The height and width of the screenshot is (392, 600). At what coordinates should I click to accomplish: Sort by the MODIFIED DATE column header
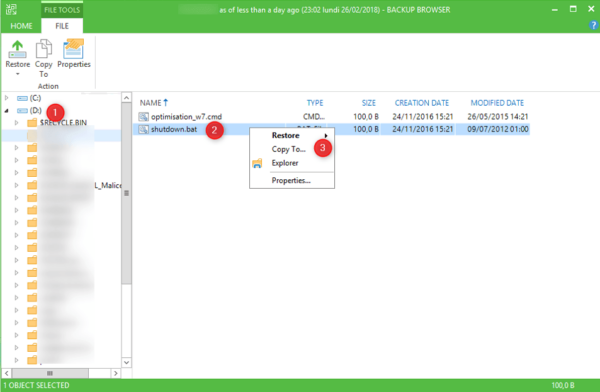tap(497, 103)
